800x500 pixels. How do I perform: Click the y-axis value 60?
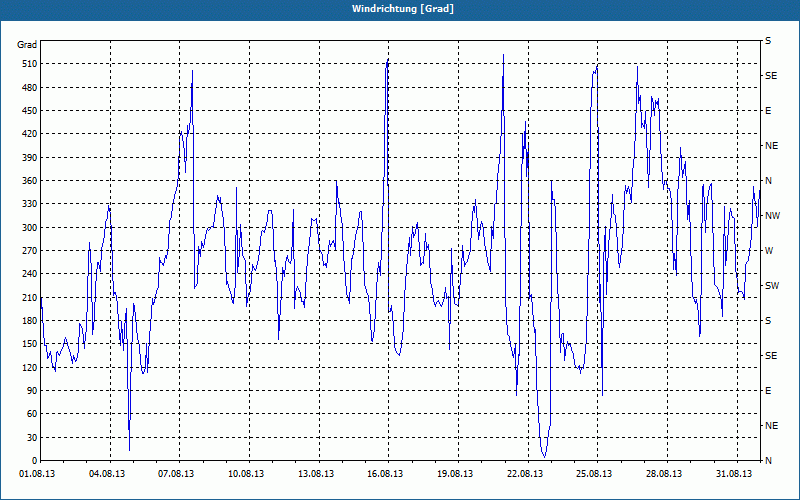tap(31, 414)
